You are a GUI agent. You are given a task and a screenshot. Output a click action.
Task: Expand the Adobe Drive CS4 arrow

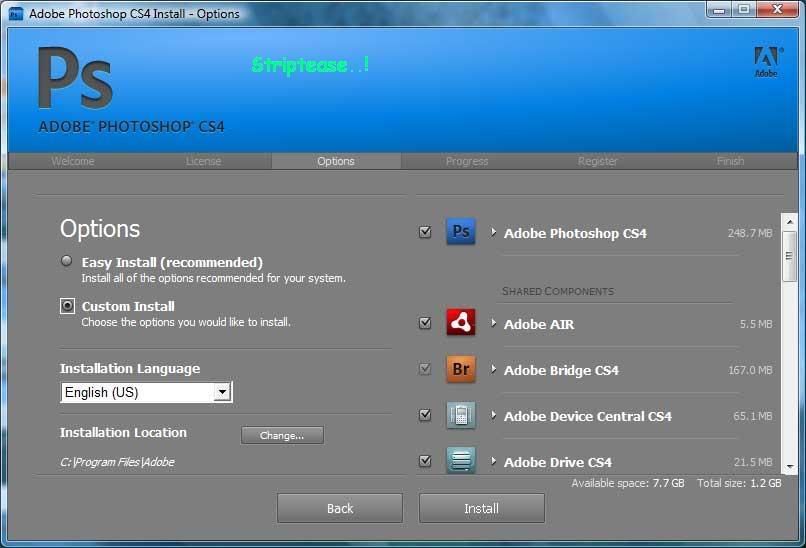point(493,461)
